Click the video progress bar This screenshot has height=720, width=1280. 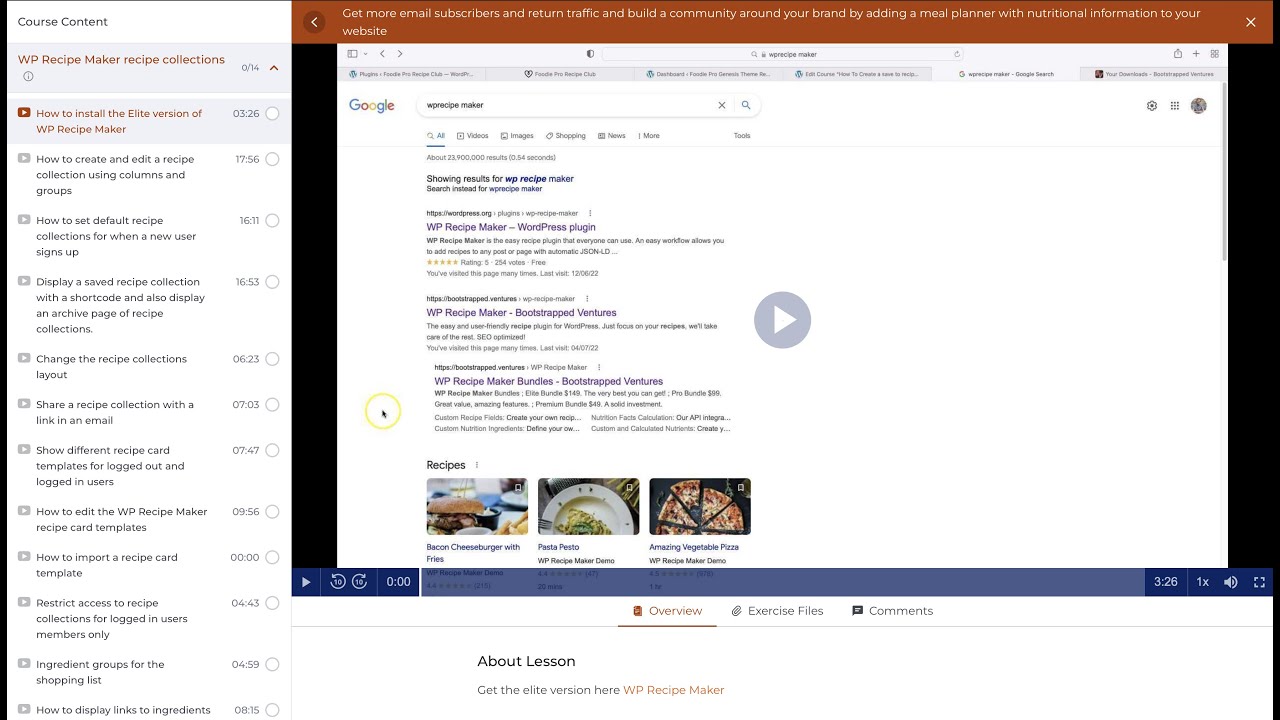782,582
